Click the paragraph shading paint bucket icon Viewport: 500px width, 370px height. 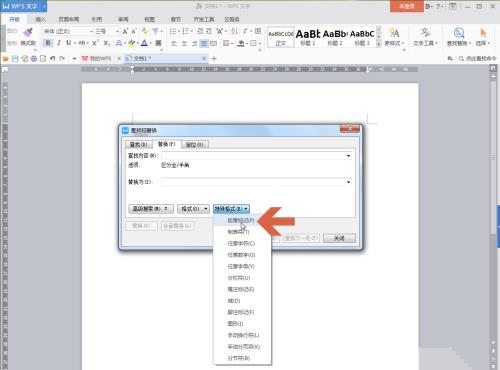point(240,43)
